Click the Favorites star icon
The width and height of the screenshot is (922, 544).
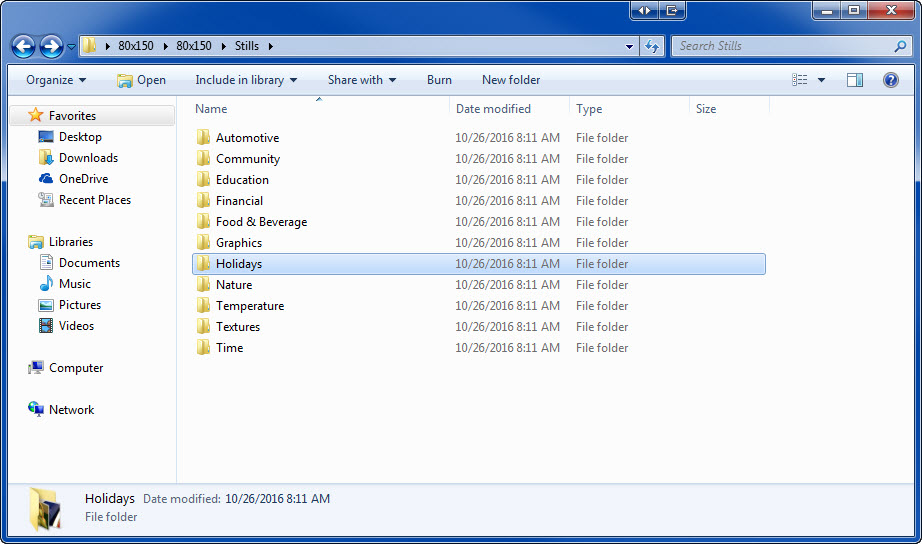pyautogui.click(x=36, y=115)
